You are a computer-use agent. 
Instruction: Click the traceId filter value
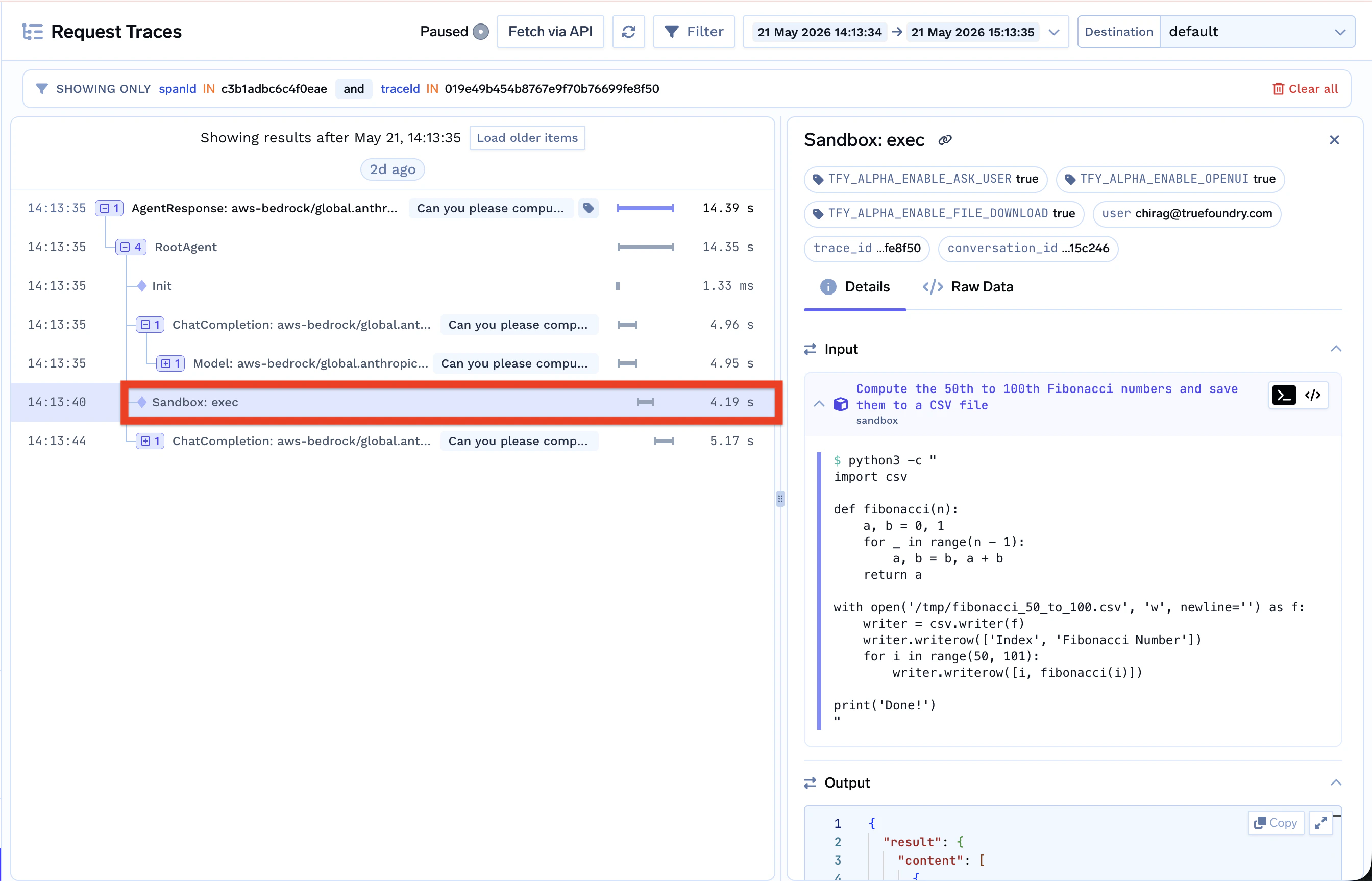(551, 89)
